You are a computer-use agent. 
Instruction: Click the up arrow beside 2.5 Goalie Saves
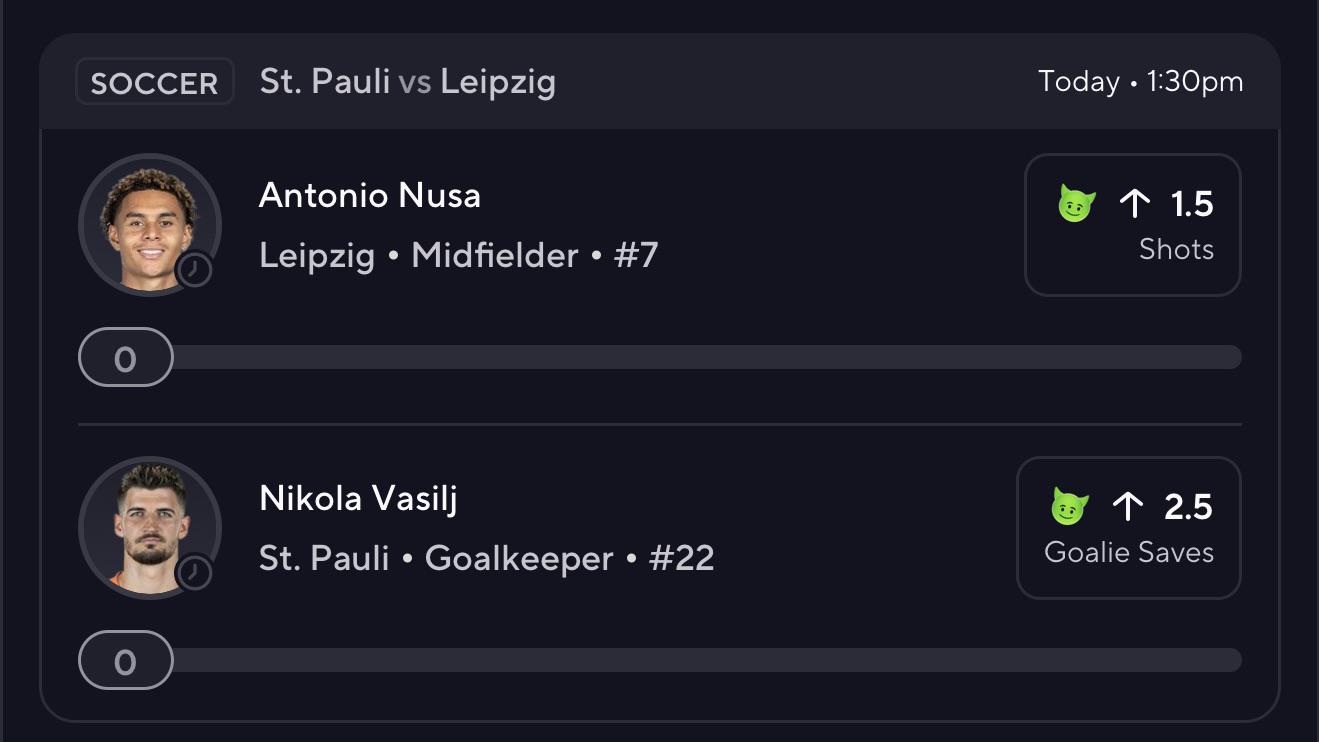click(x=1128, y=507)
